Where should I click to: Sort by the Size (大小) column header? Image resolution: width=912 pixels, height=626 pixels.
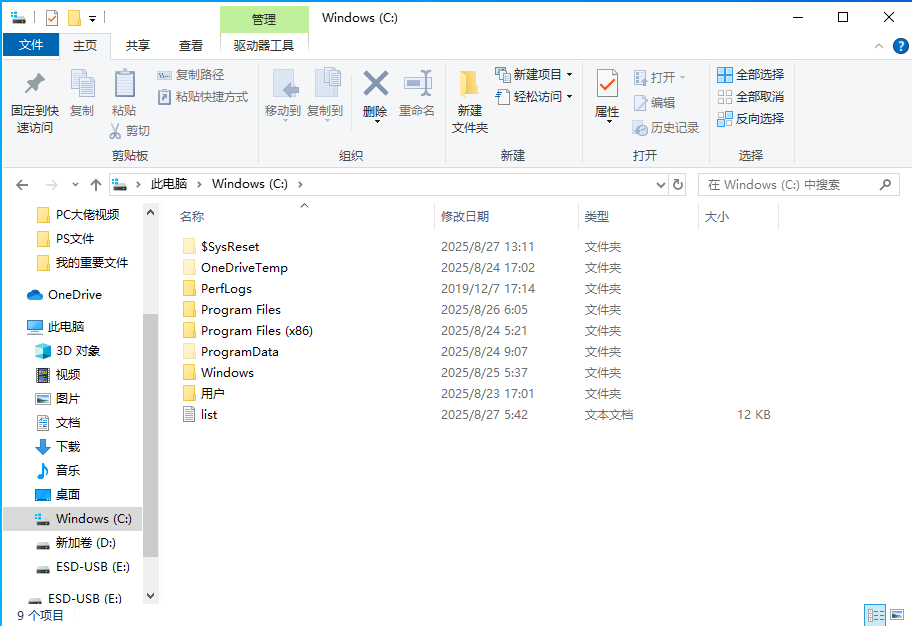pos(717,216)
